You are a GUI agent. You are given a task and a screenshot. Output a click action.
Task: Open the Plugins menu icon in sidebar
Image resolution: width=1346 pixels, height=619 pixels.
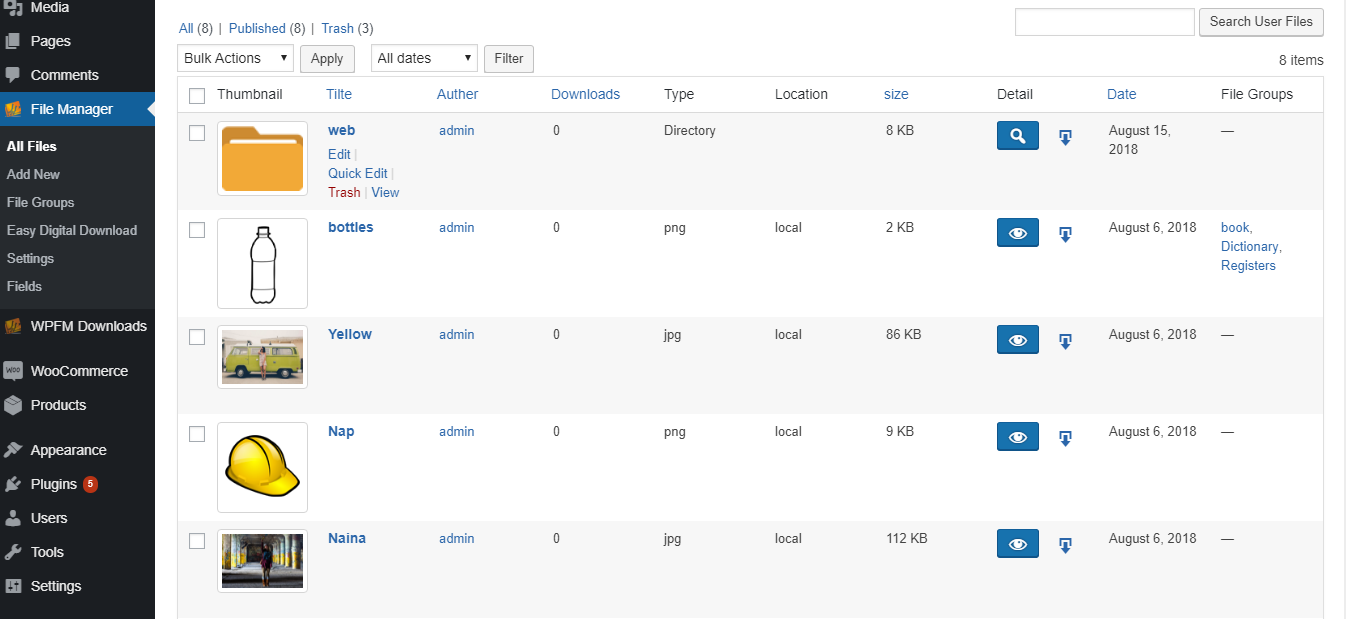pos(13,484)
